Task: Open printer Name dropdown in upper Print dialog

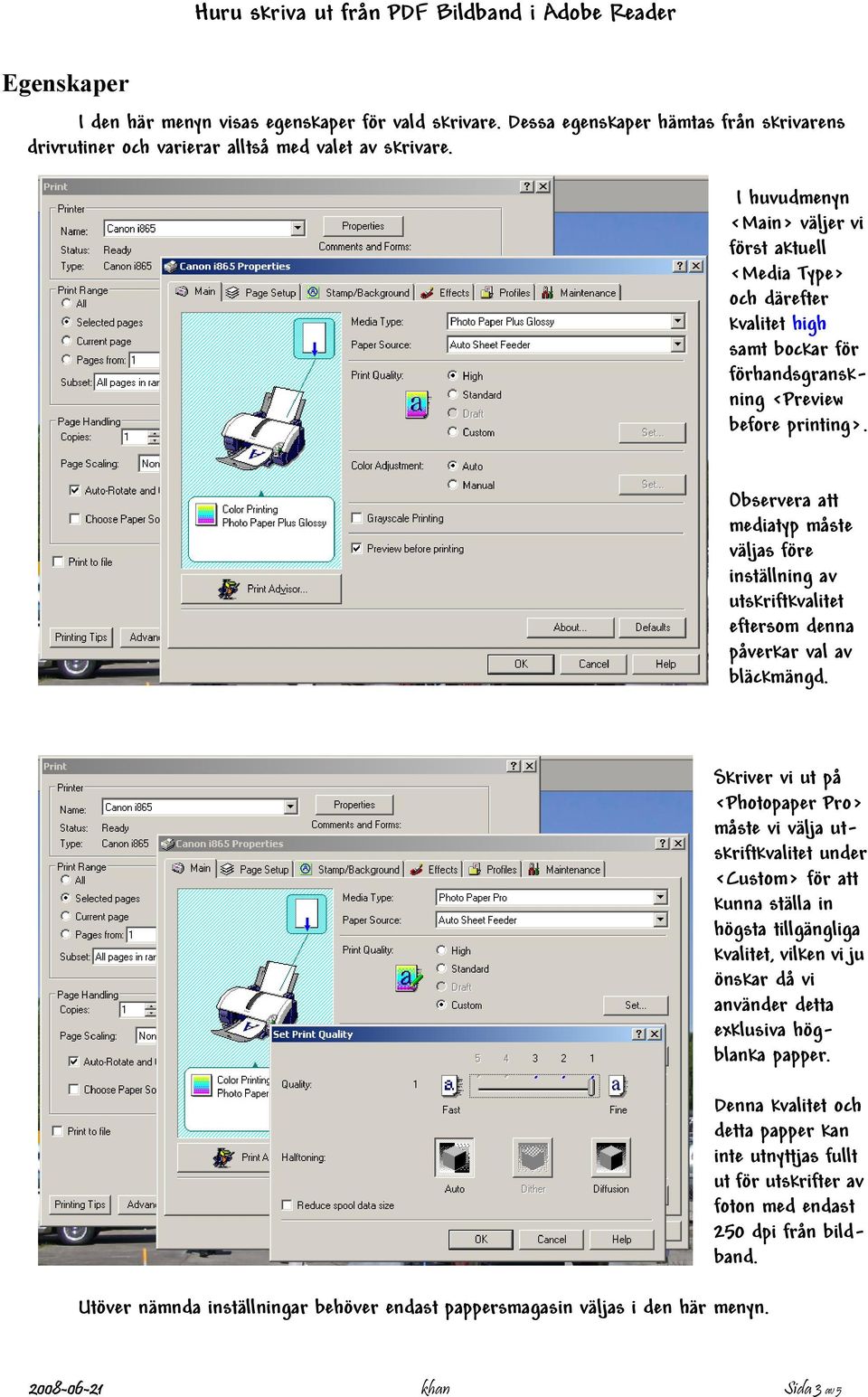Action: click(298, 229)
